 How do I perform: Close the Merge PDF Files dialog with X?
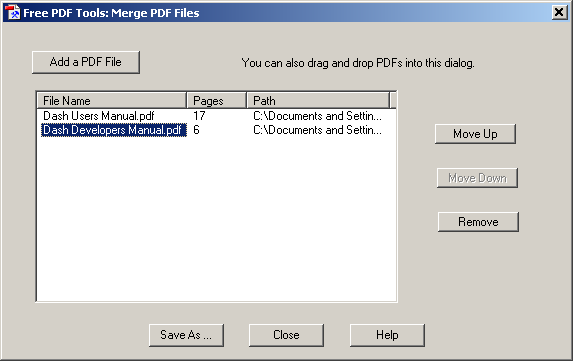[x=559, y=12]
